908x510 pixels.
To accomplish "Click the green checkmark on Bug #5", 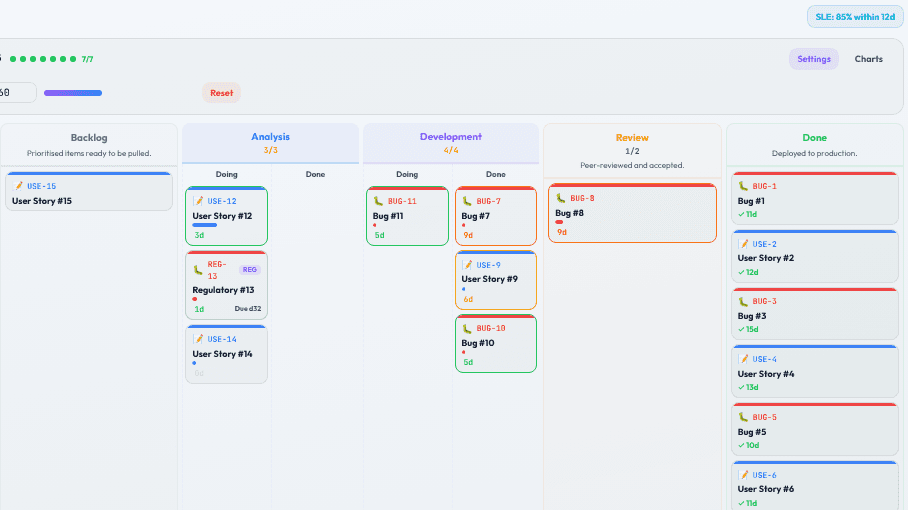I will coord(741,445).
